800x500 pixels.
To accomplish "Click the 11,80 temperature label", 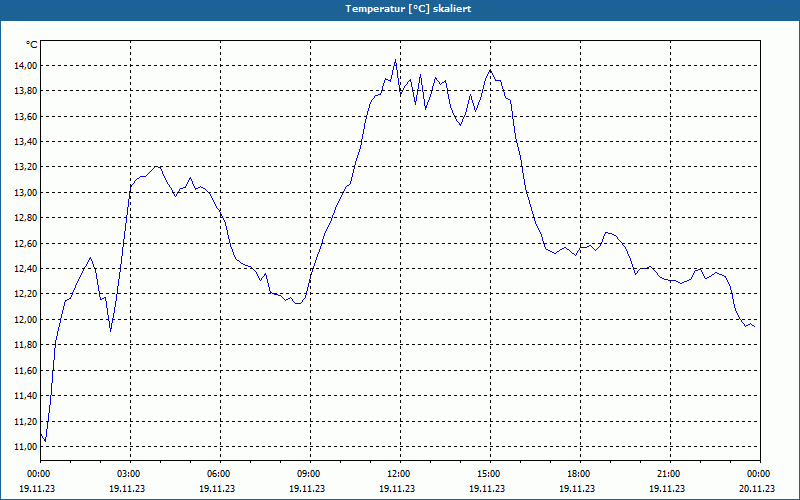I will click(25, 345).
